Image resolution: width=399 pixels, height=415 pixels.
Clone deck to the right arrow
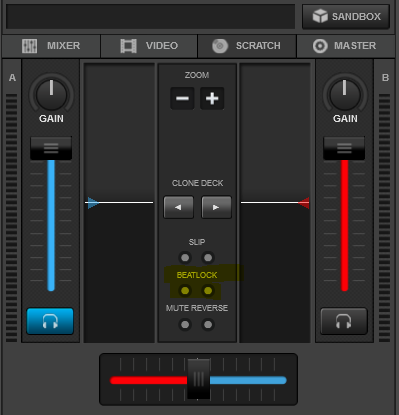click(x=216, y=207)
